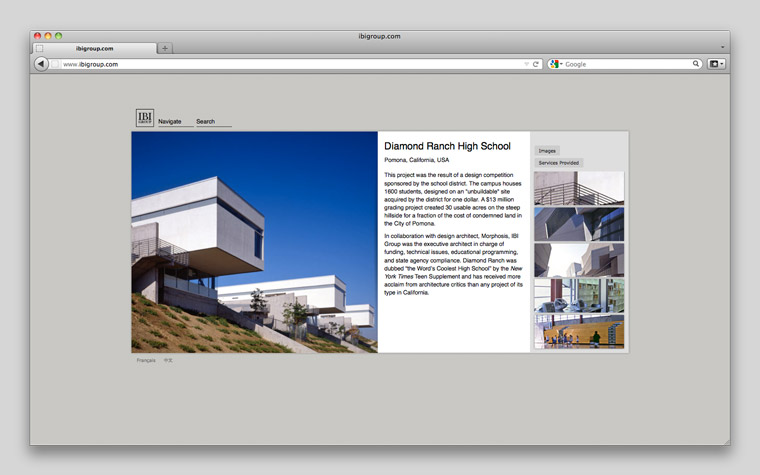
Task: Open the bookmarks toolbar menu button
Action: [x=716, y=64]
